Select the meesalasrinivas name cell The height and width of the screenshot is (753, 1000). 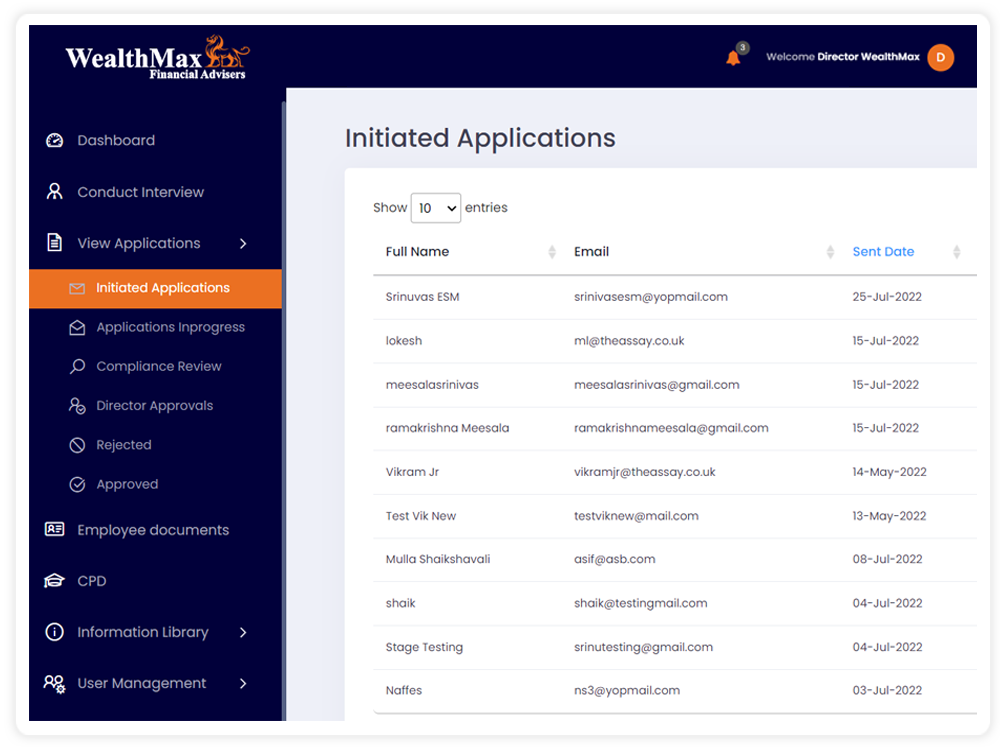pos(432,385)
